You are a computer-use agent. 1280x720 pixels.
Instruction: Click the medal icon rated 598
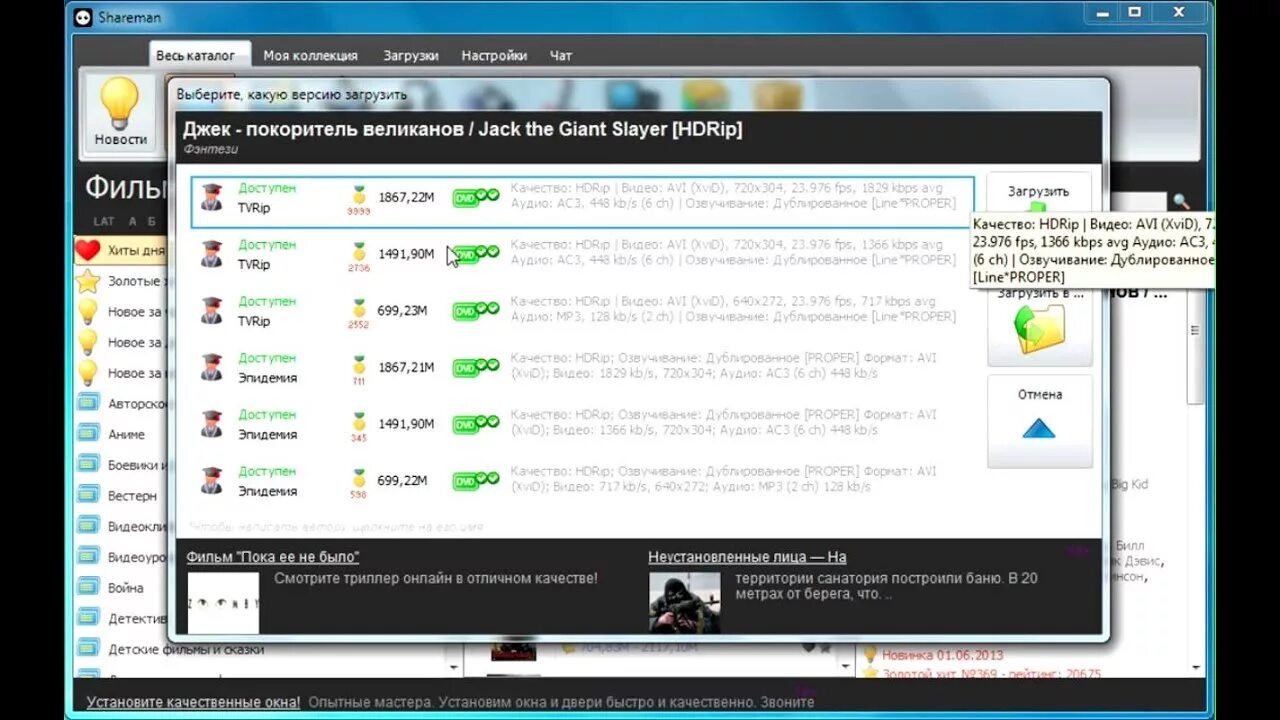[359, 478]
